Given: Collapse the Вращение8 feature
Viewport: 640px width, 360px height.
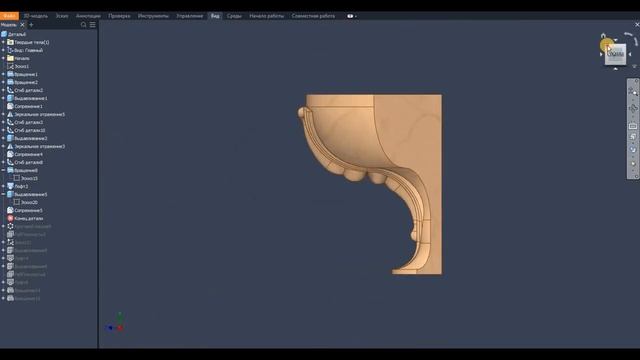Looking at the screenshot, I should tap(3, 170).
